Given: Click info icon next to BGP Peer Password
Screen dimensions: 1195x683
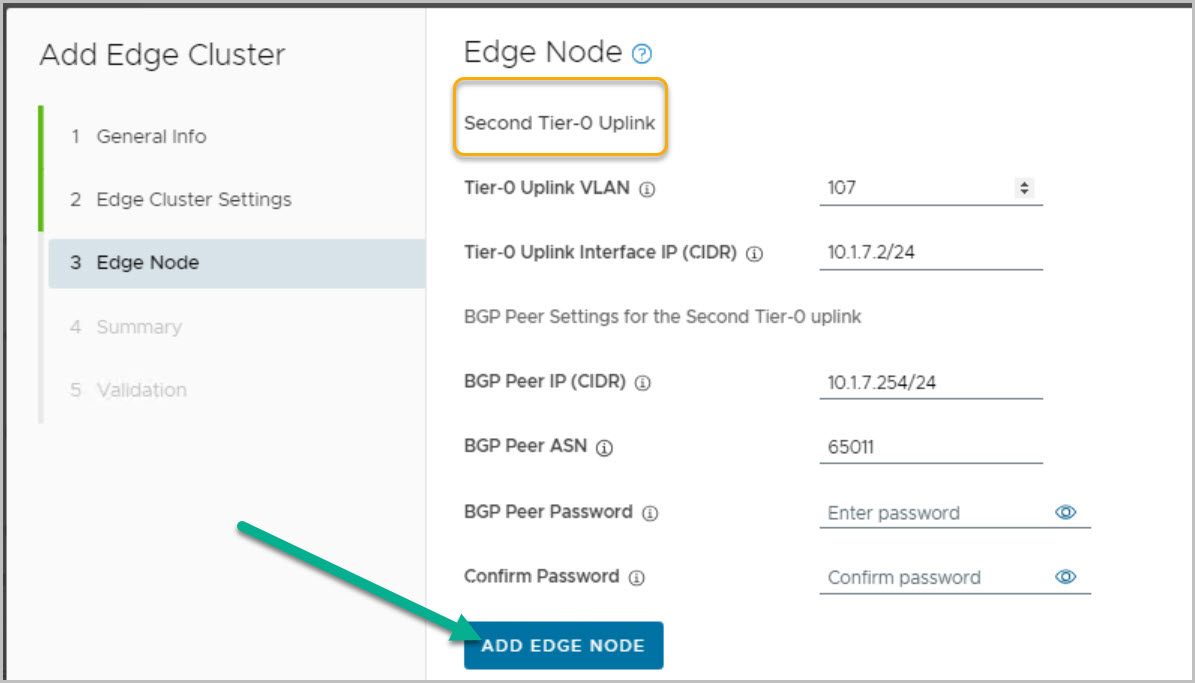Looking at the screenshot, I should [650, 513].
